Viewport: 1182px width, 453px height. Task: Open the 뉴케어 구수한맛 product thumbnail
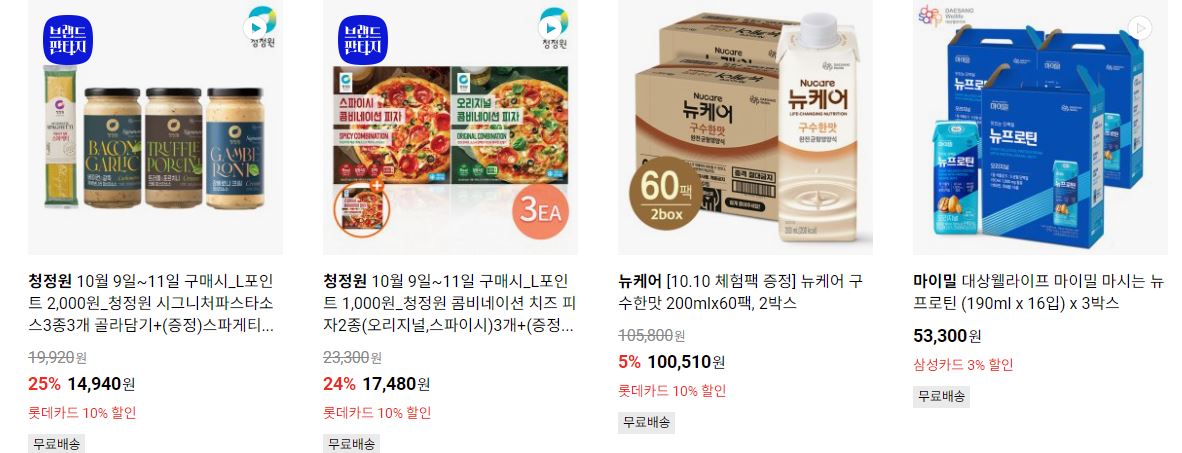746,127
